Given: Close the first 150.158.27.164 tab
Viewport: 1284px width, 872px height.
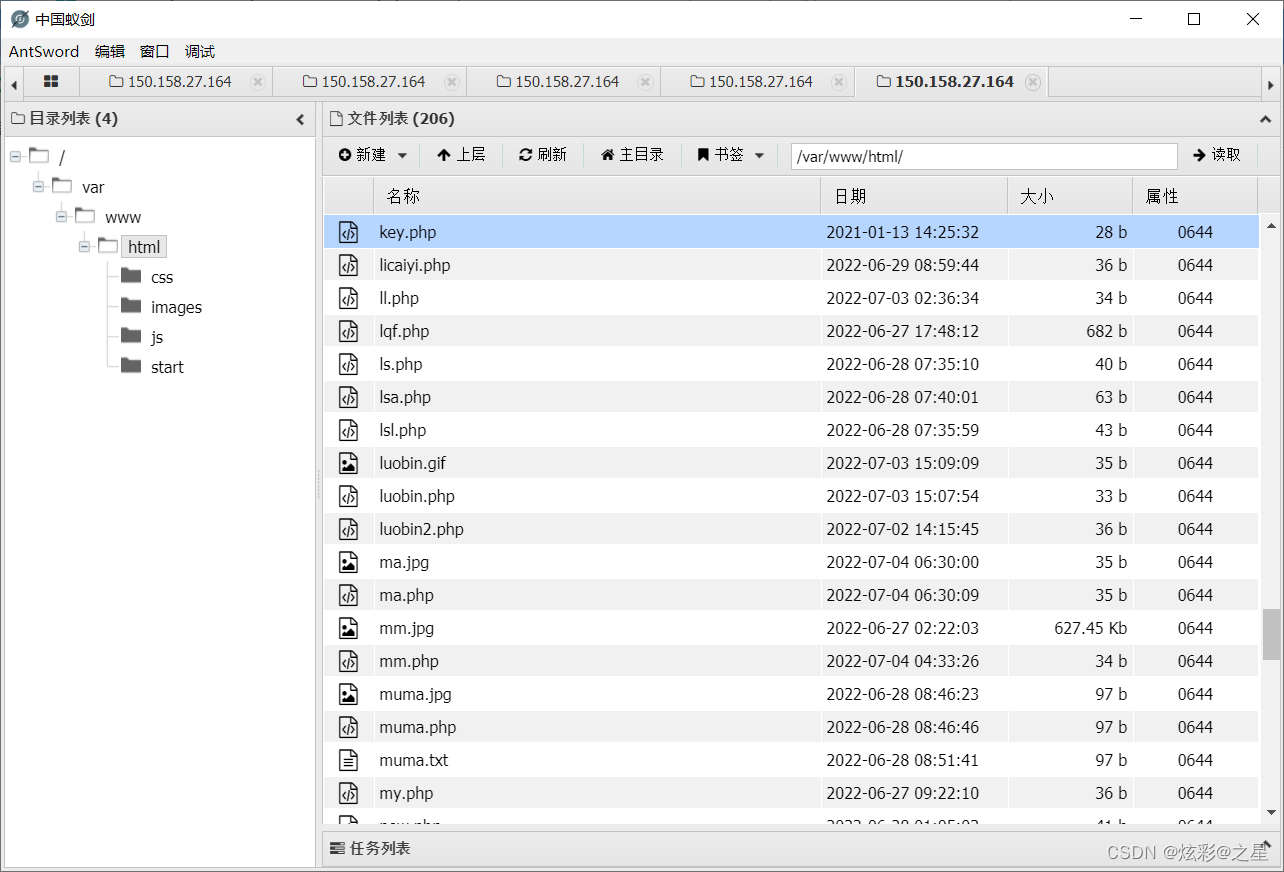Looking at the screenshot, I should tap(258, 82).
